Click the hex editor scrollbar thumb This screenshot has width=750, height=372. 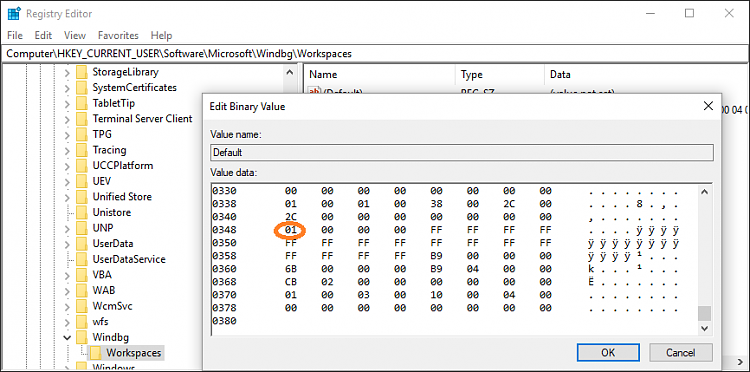pos(704,313)
